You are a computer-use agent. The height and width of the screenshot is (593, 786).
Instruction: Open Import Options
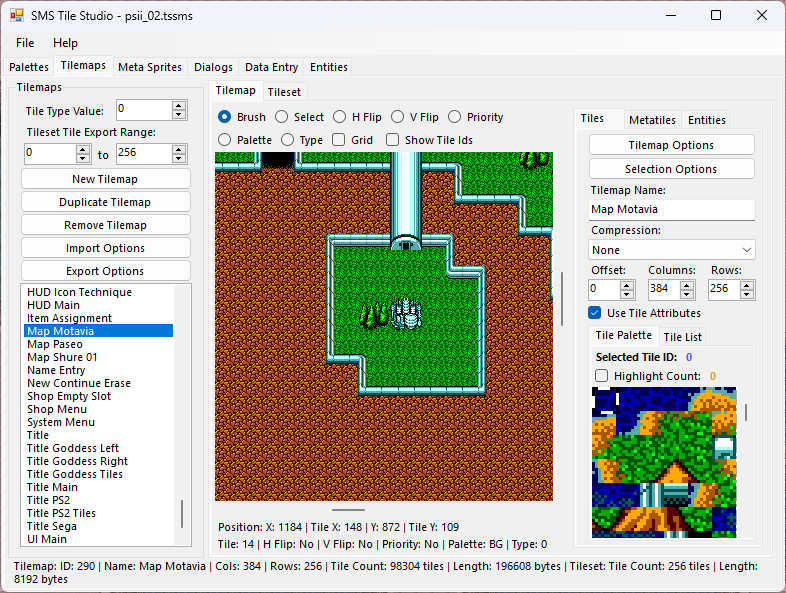(x=105, y=248)
